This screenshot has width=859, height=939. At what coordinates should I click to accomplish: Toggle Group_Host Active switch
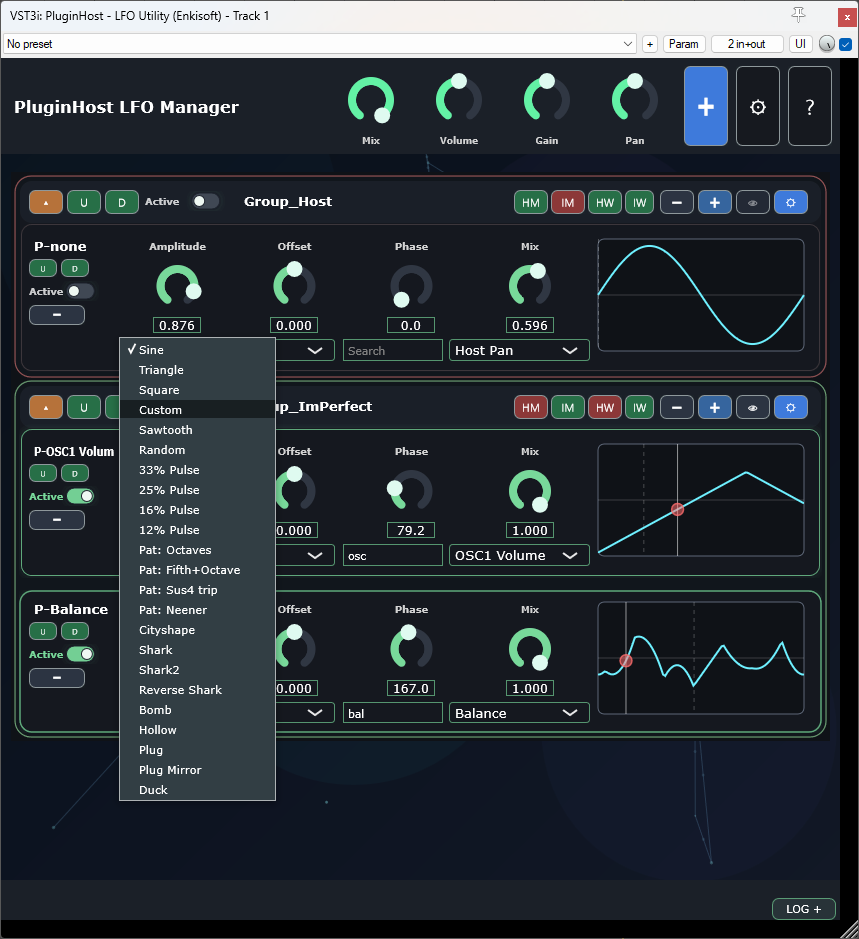[205, 201]
